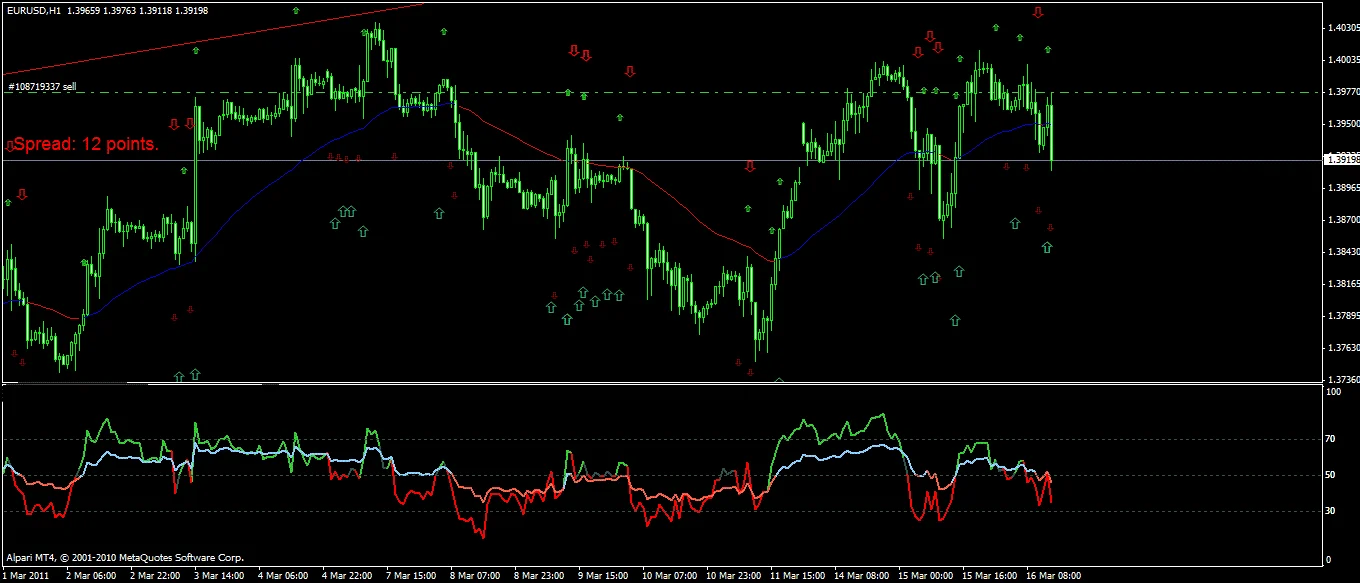This screenshot has width=1360, height=583.
Task: Click the 1.37360 price scale label
Action: (x=1343, y=380)
